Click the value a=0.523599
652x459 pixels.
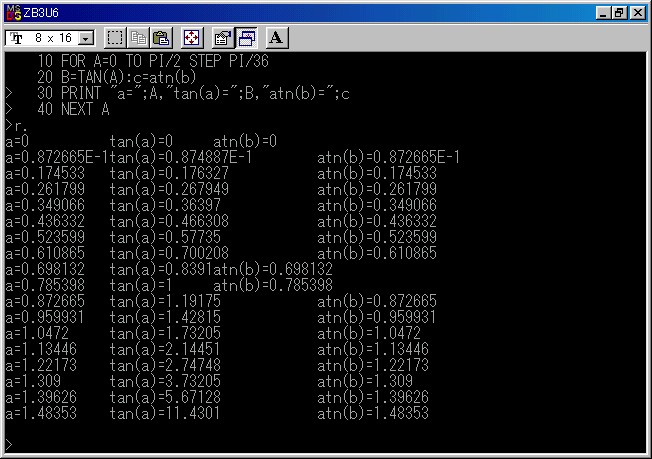tap(45, 237)
